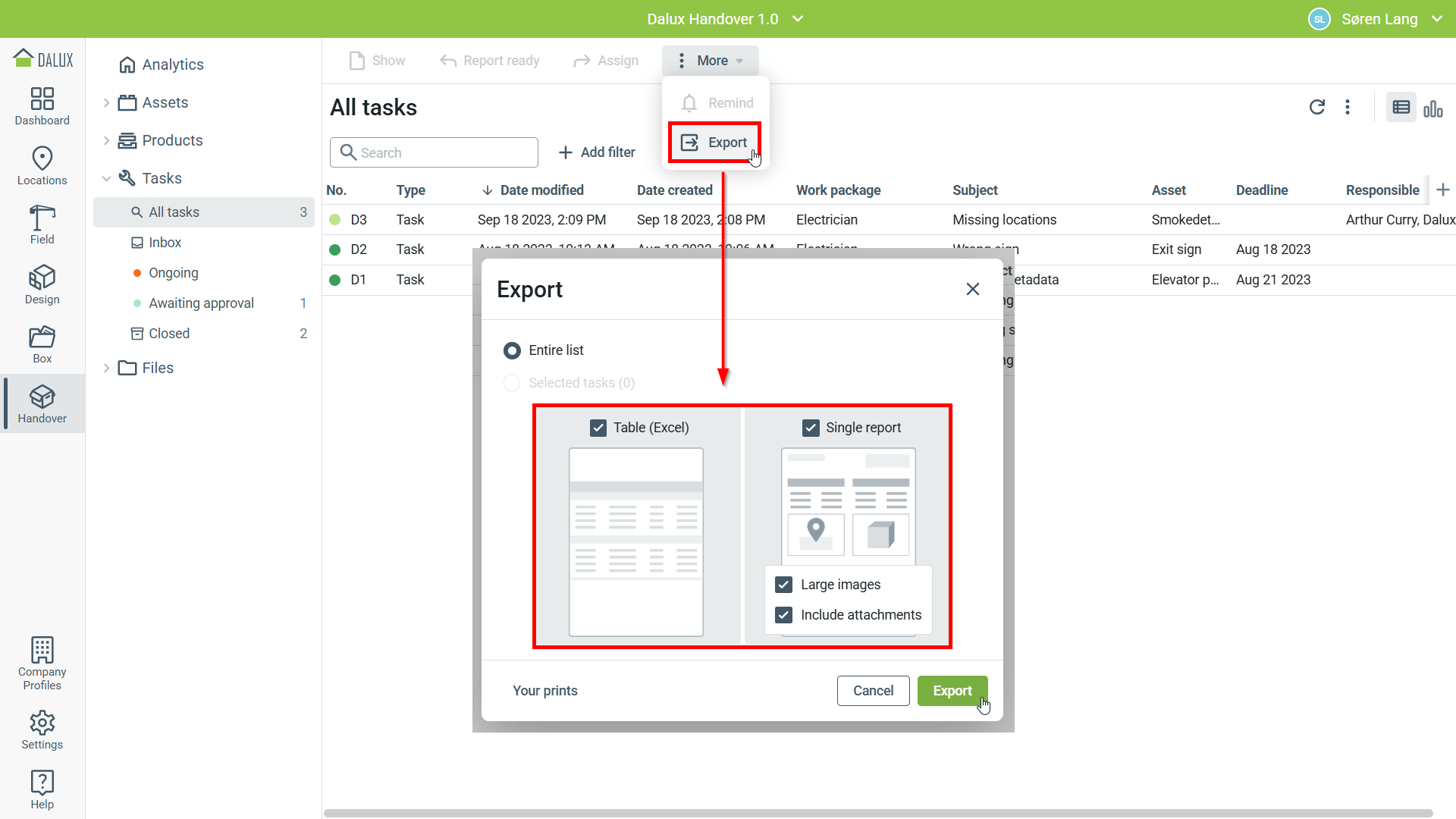
Task: Click the Asset column header
Action: (x=1169, y=190)
